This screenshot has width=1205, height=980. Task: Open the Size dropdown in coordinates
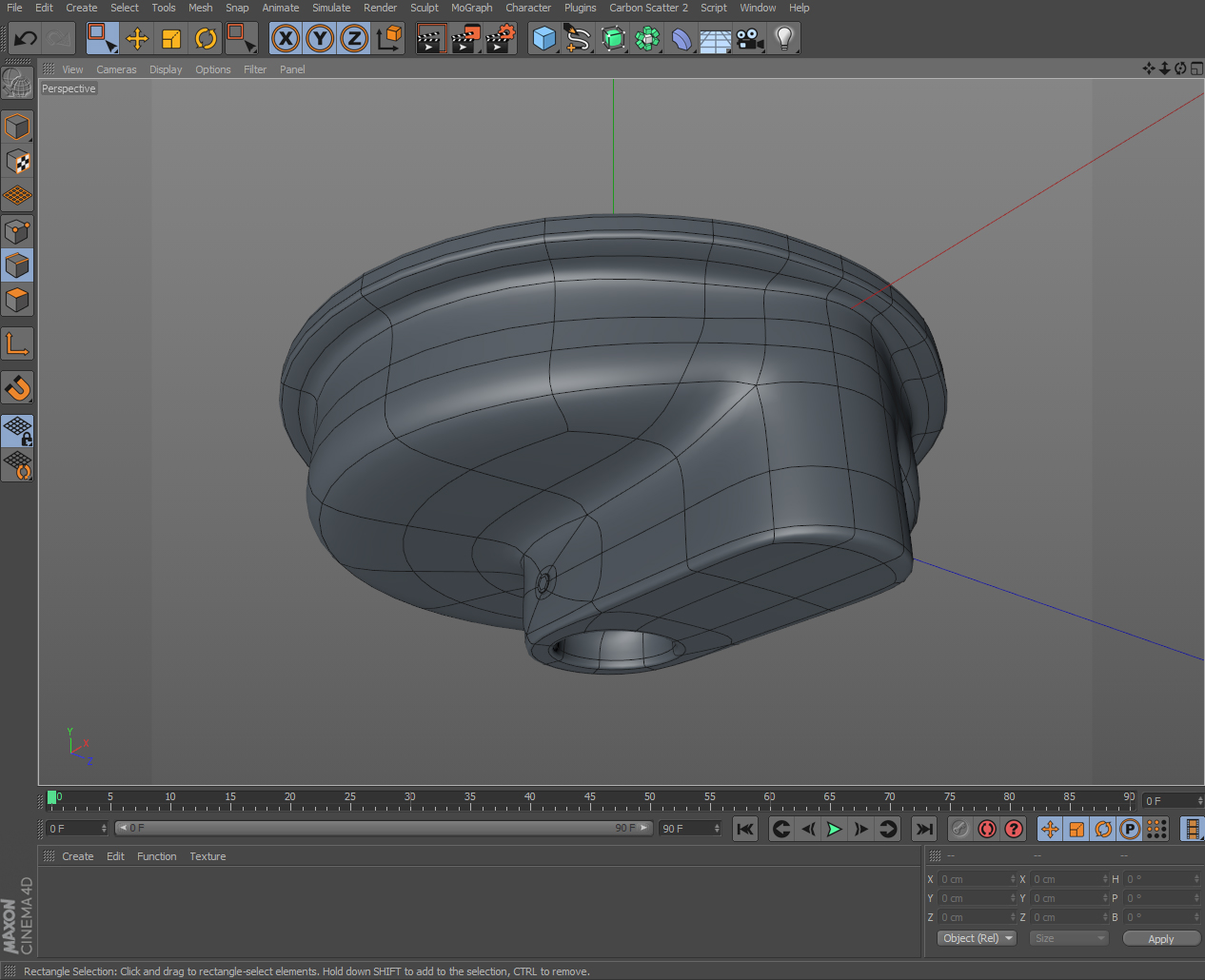[1069, 938]
